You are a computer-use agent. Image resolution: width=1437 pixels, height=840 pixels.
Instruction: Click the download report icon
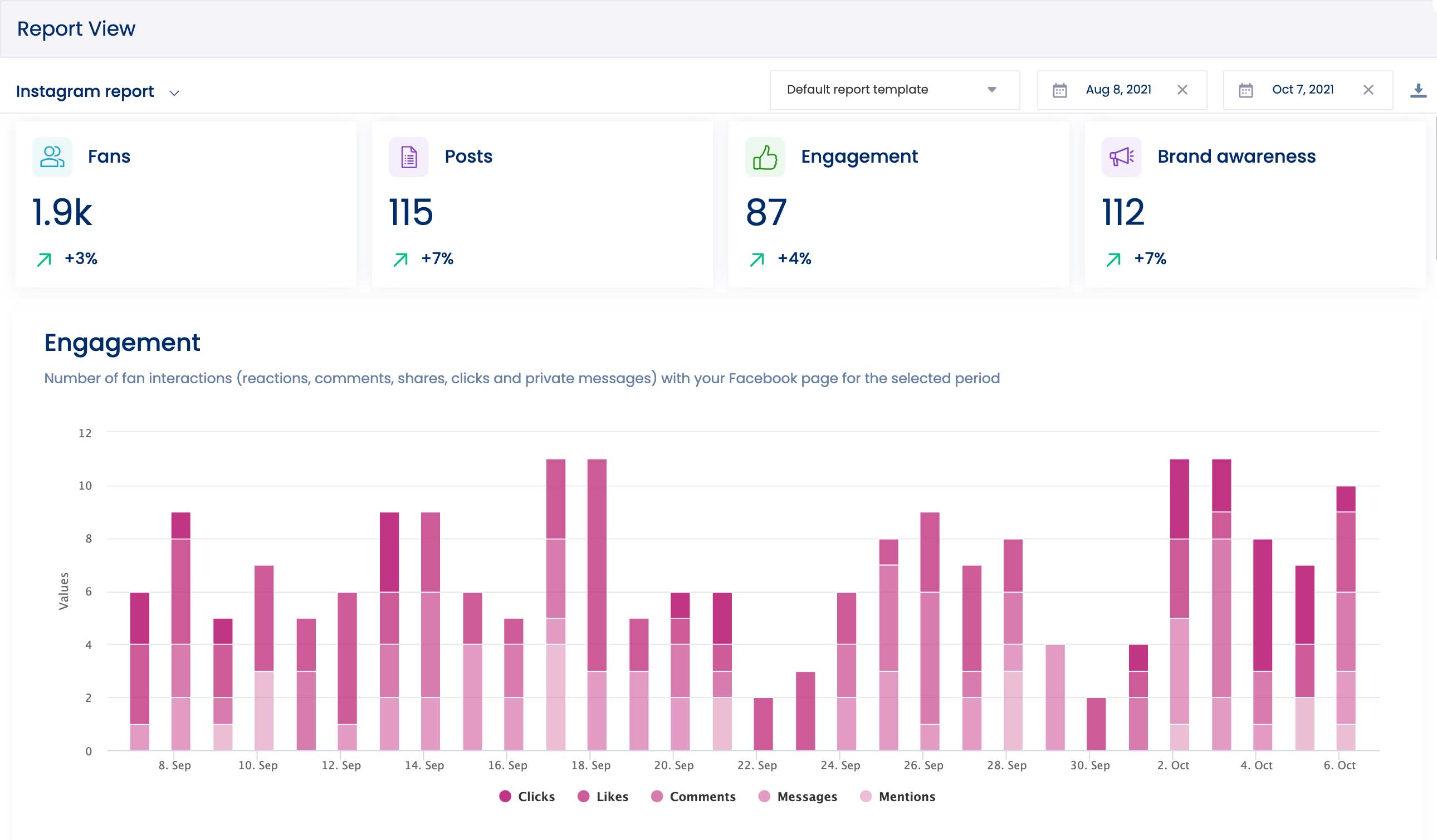click(x=1418, y=90)
